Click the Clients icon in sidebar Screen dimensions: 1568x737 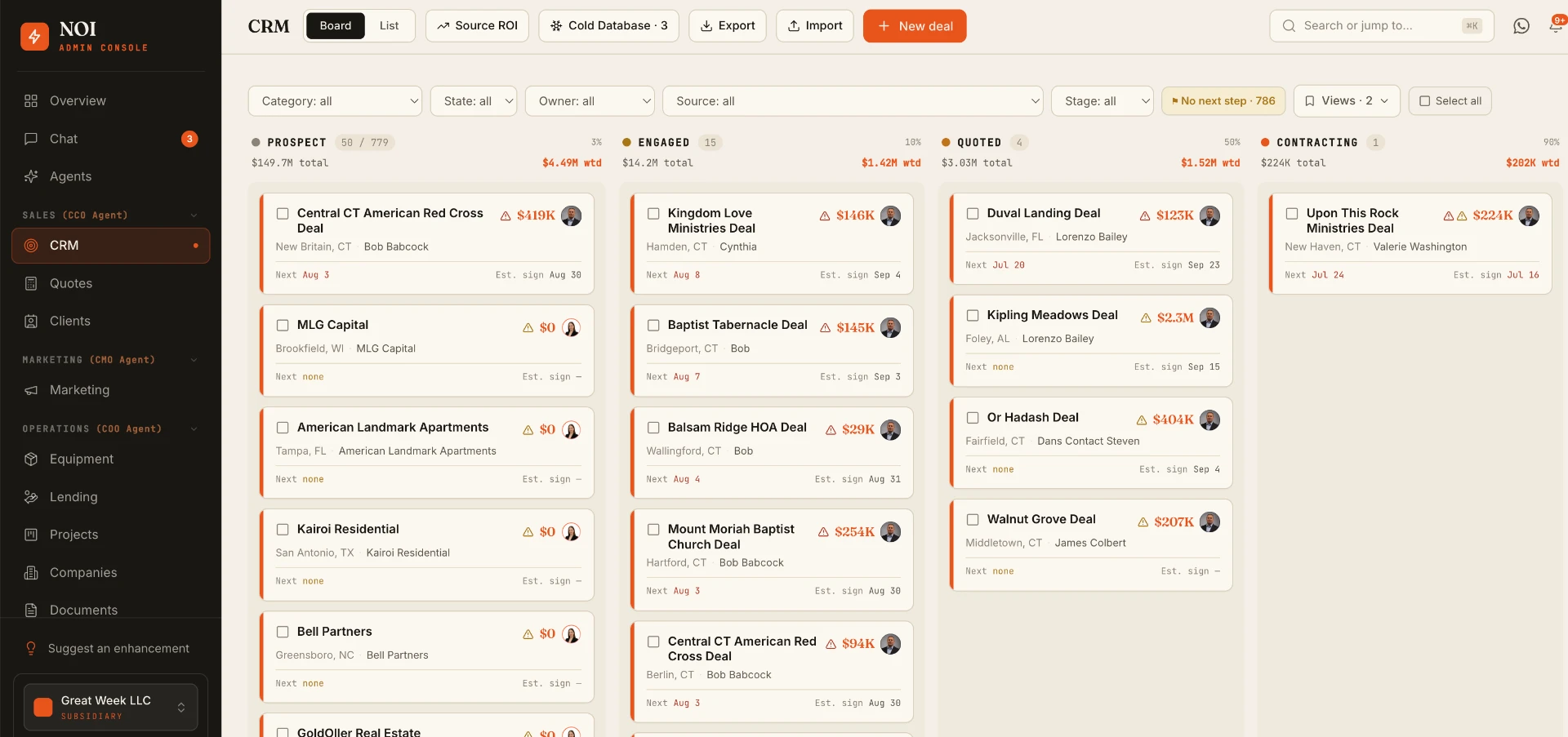[x=31, y=322]
